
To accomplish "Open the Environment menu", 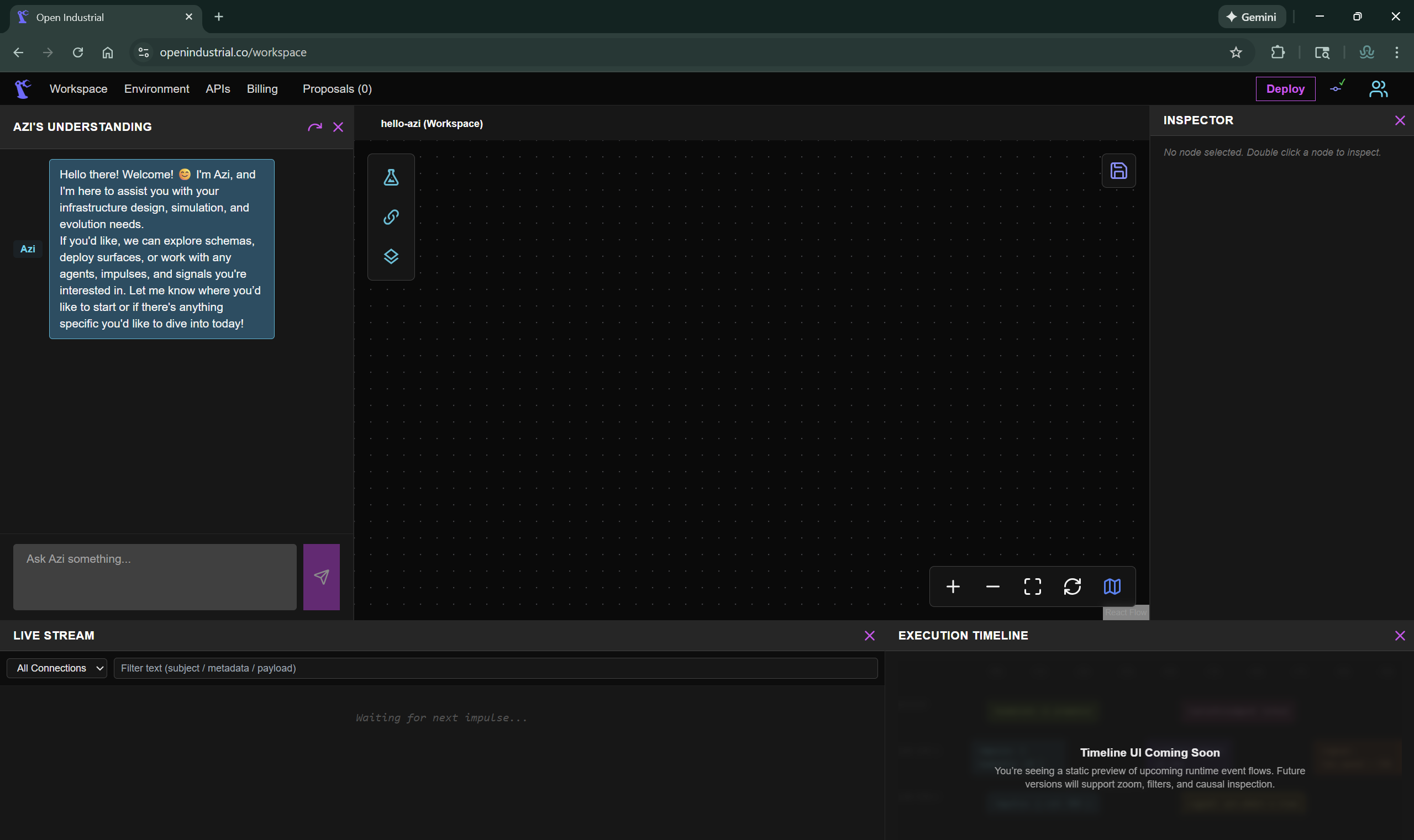I will coord(157,89).
